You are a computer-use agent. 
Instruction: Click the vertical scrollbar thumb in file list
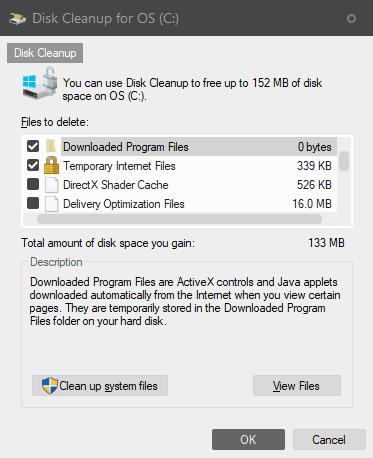pos(344,161)
